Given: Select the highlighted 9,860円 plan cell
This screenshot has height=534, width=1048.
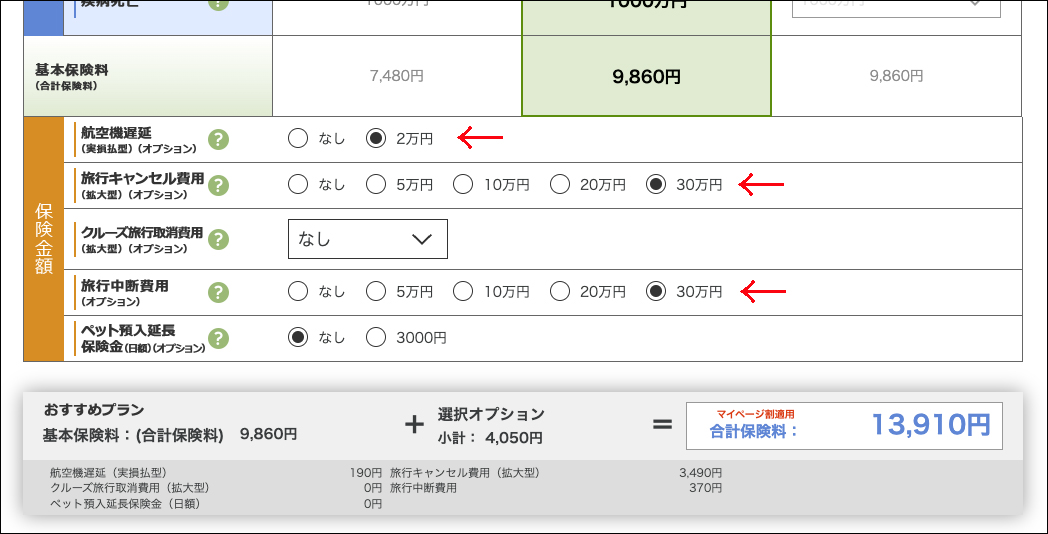Looking at the screenshot, I should pos(646,76).
